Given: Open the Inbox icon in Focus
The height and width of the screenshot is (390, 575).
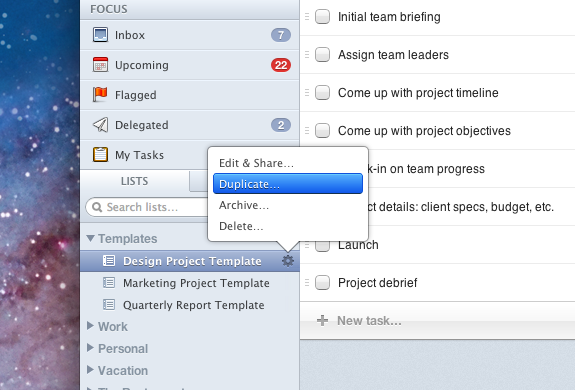Looking at the screenshot, I should pos(100,35).
